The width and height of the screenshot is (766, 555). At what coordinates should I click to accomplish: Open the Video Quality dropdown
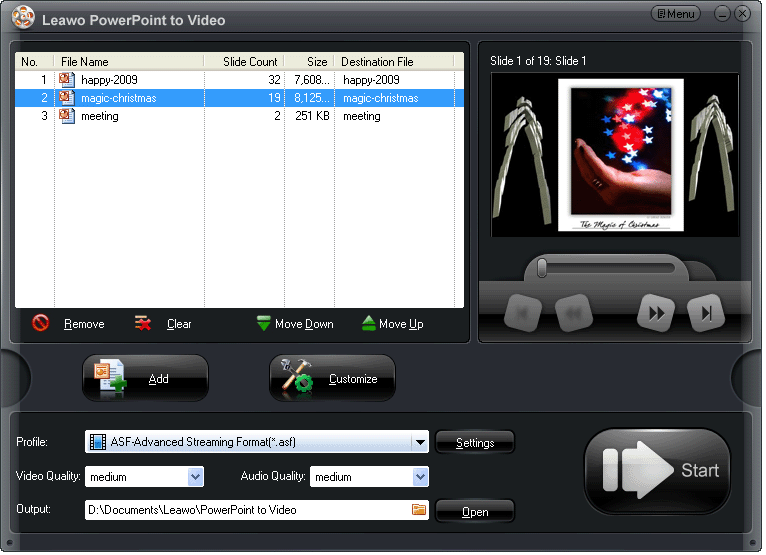(x=145, y=476)
